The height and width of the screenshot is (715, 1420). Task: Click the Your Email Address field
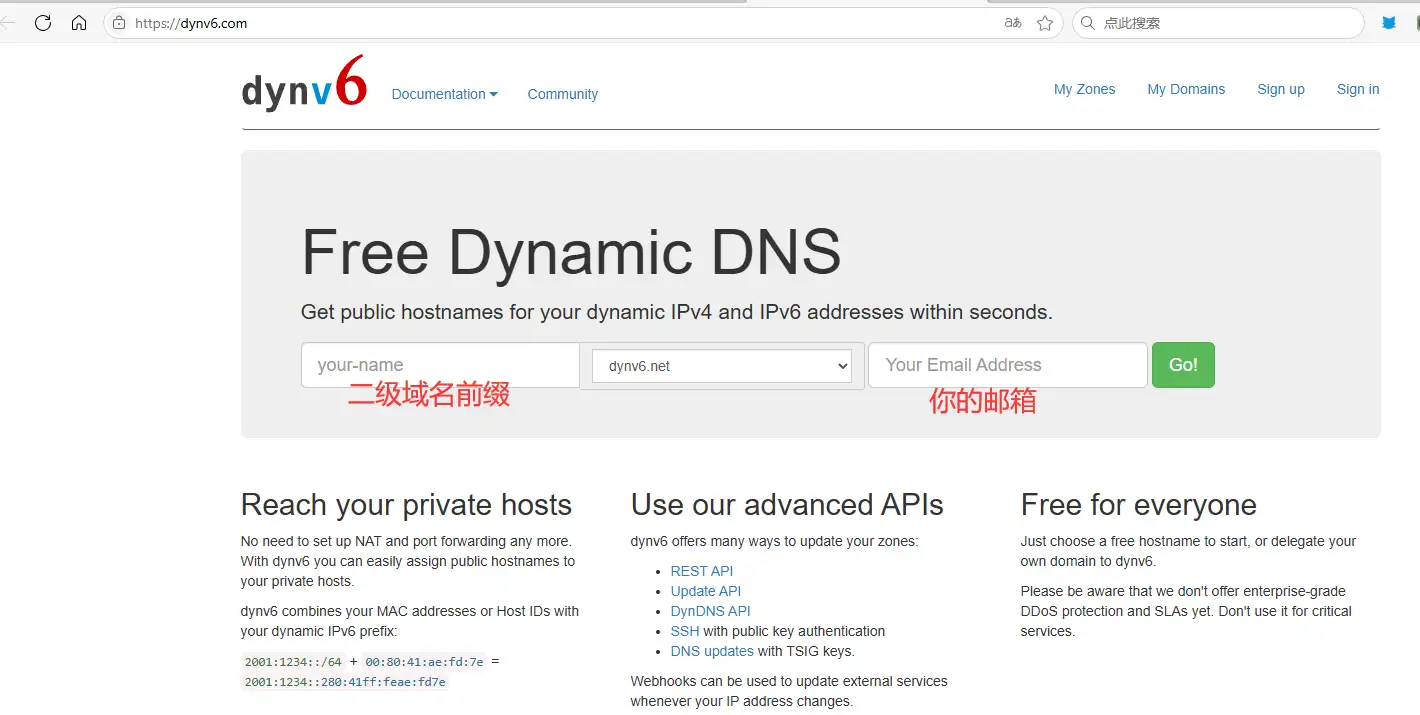tap(1006, 365)
